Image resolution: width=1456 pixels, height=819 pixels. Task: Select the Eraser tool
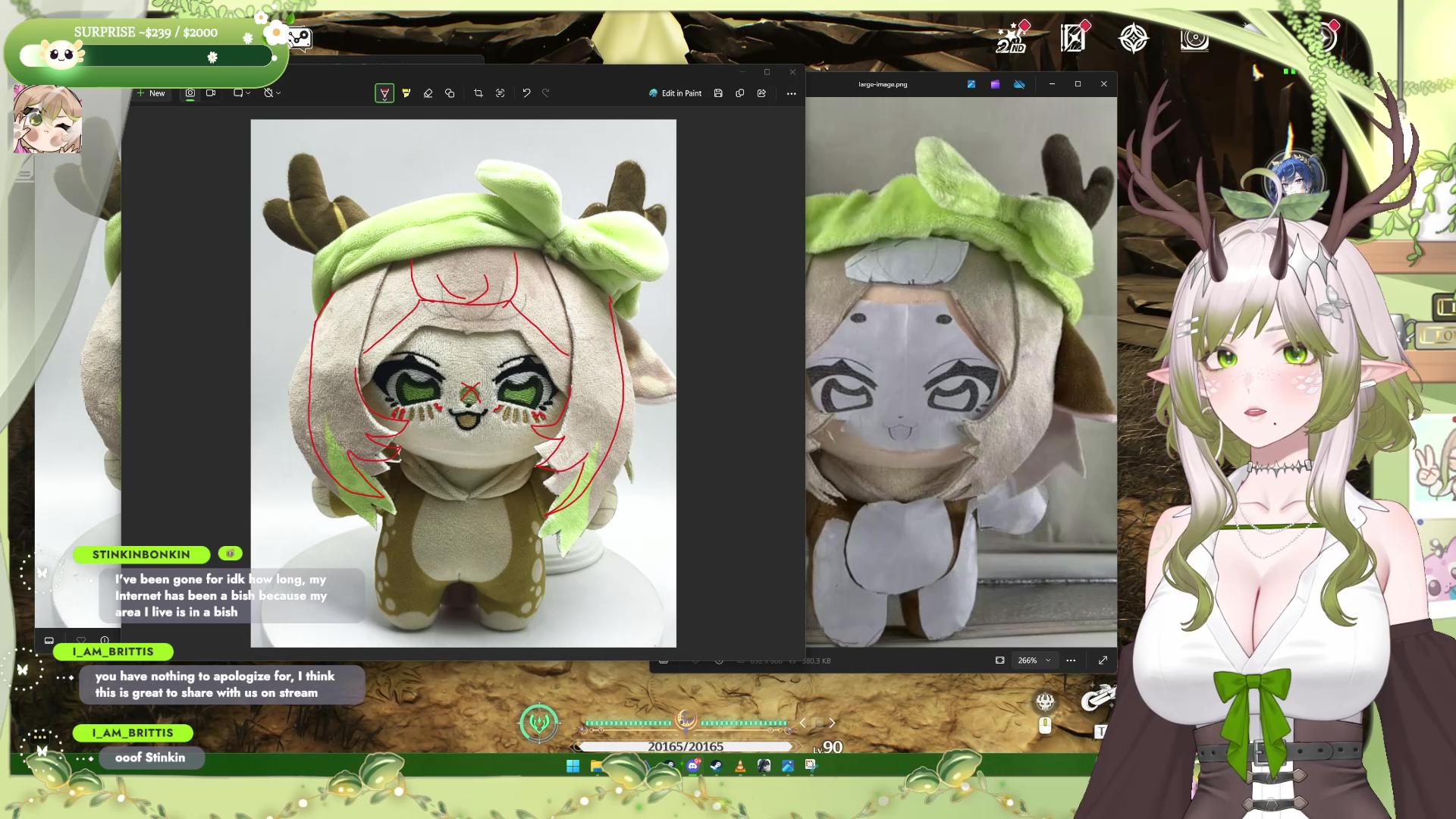coord(428,93)
